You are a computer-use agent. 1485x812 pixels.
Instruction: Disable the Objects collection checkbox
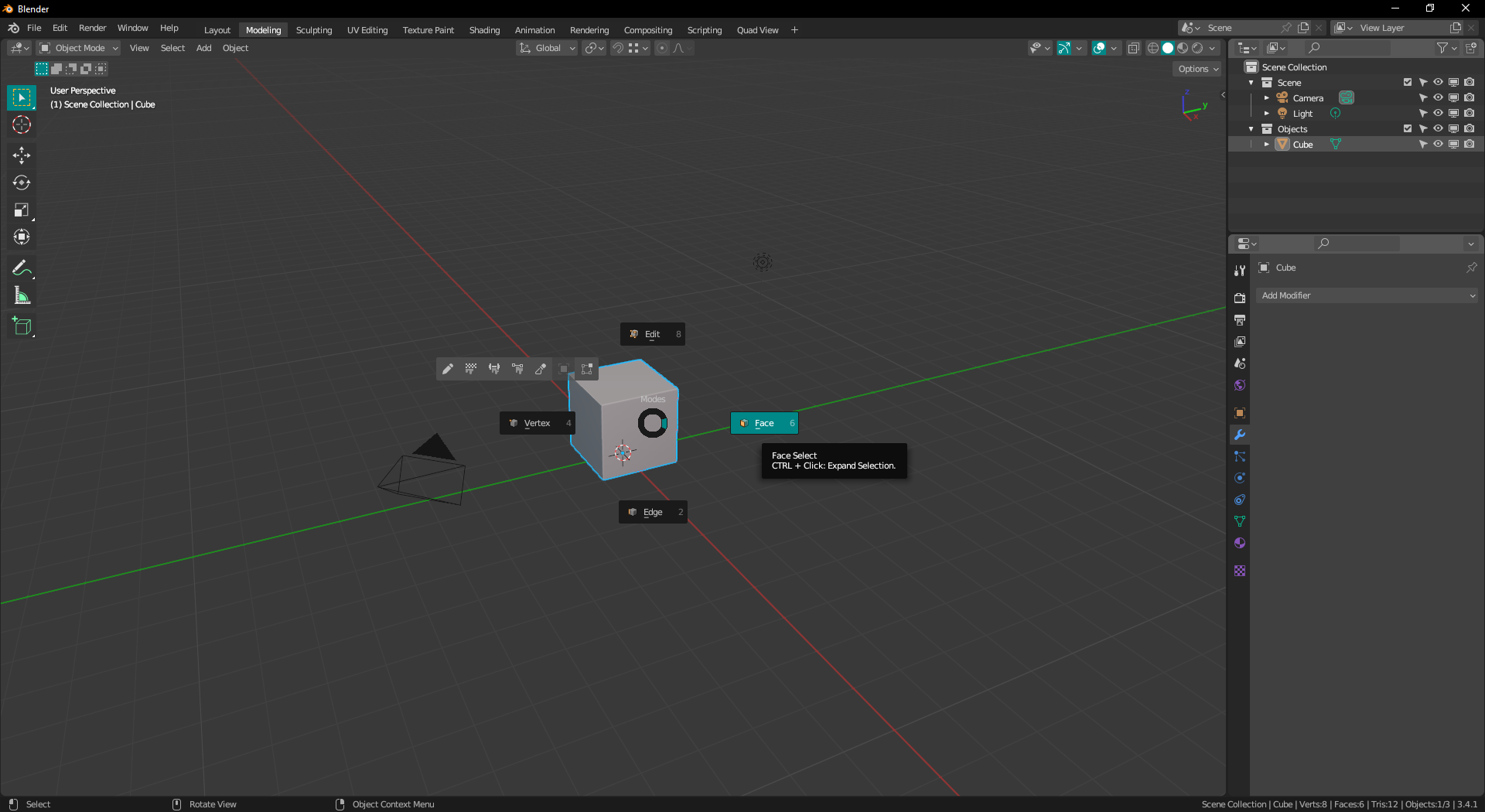point(1408,128)
